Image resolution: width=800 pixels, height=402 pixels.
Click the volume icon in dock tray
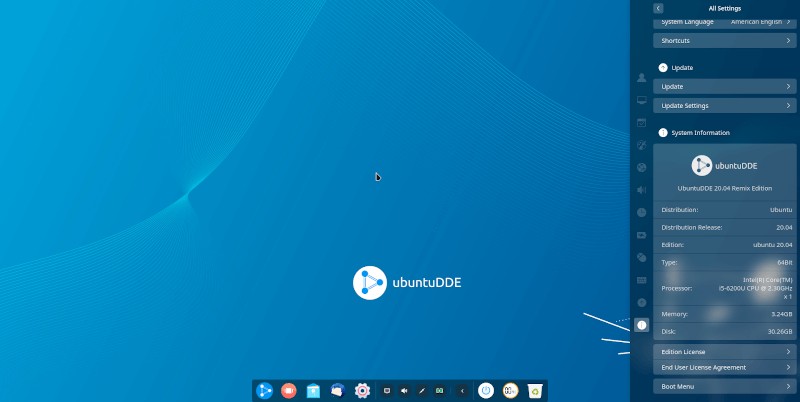(x=404, y=391)
